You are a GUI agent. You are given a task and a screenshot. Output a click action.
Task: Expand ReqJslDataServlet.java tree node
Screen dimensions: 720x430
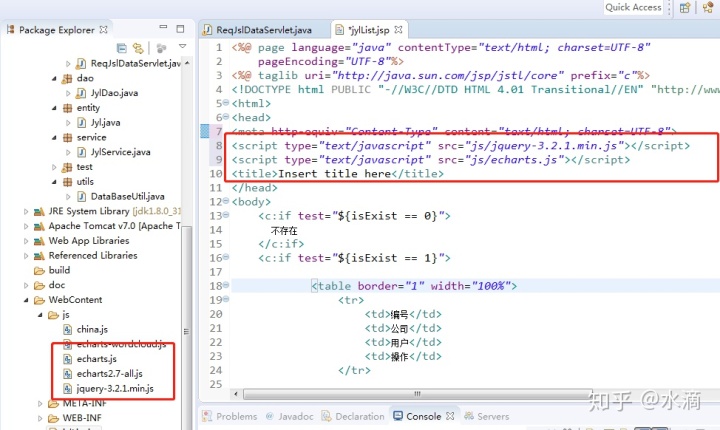pyautogui.click(x=68, y=63)
